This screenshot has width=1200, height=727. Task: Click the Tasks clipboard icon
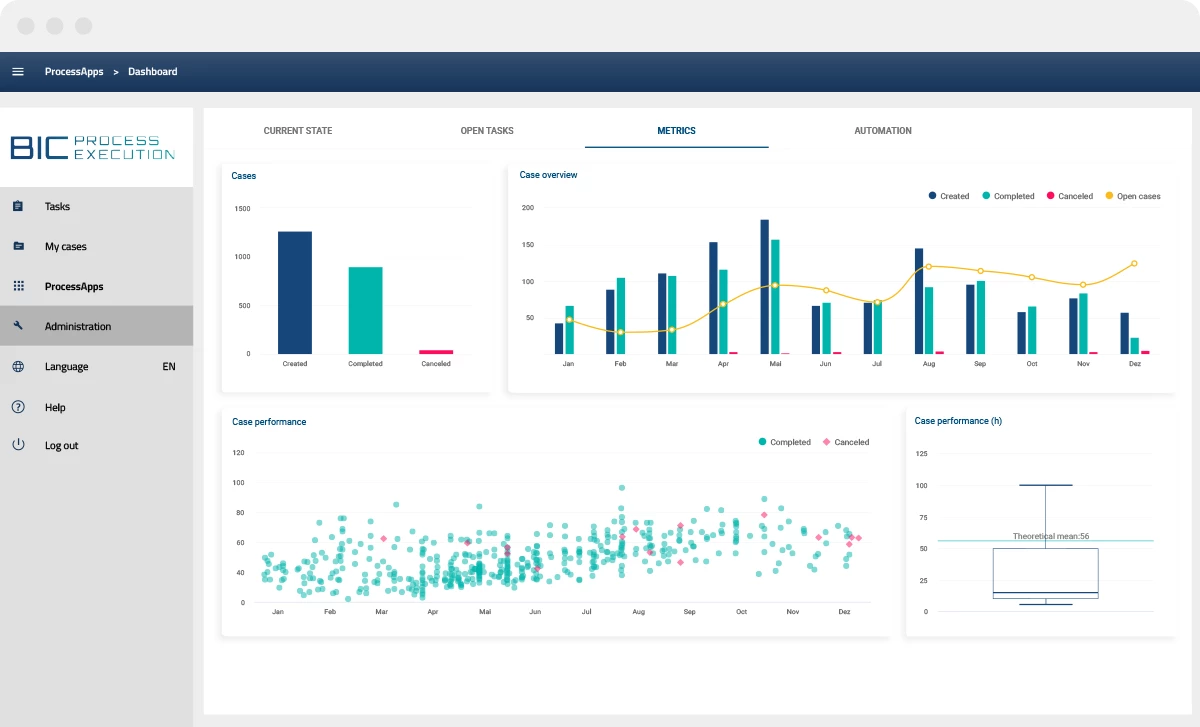pyautogui.click(x=18, y=206)
